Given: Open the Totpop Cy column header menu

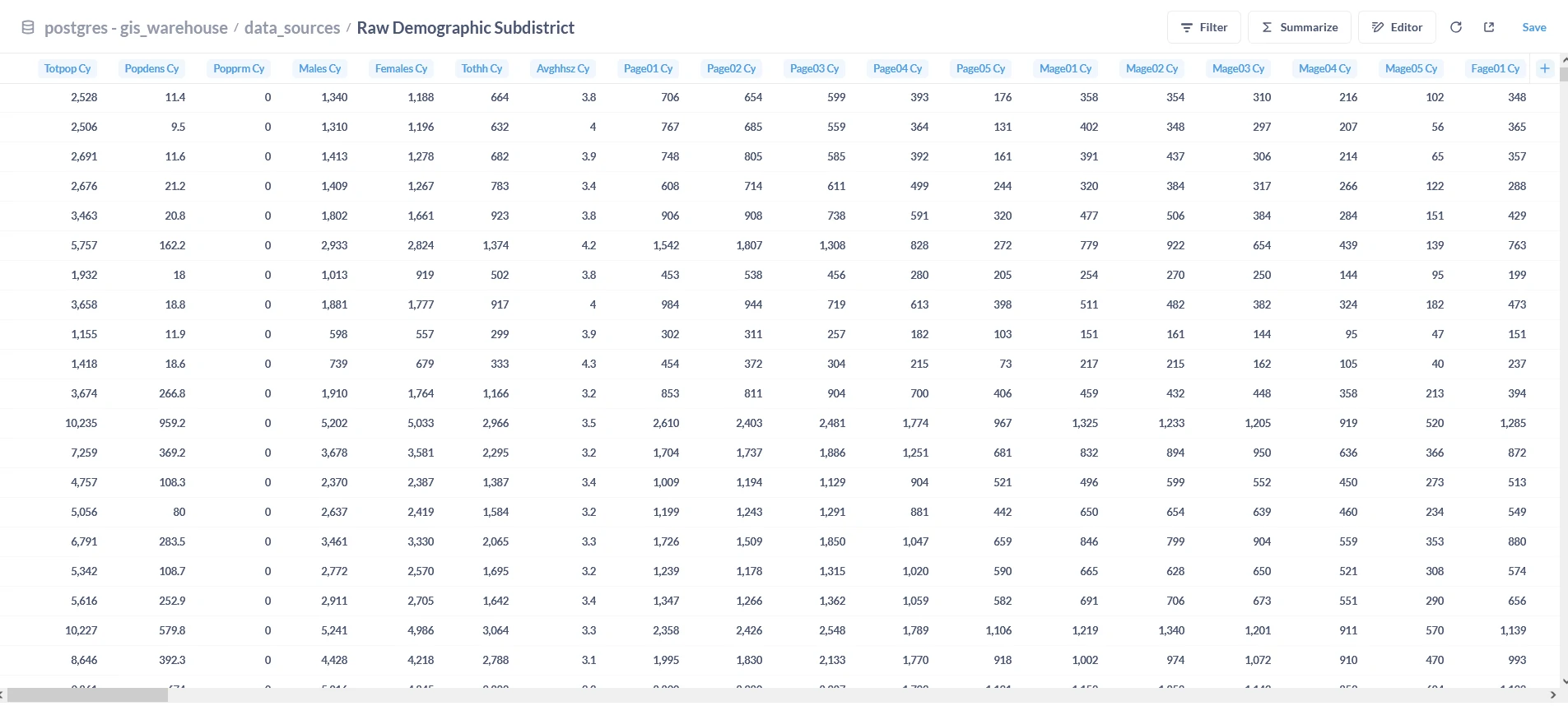Looking at the screenshot, I should tap(67, 68).
